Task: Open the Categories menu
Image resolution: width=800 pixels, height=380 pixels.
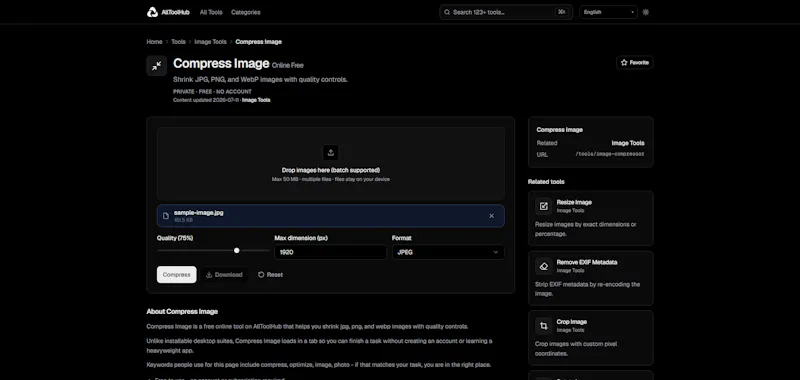Action: pos(245,12)
